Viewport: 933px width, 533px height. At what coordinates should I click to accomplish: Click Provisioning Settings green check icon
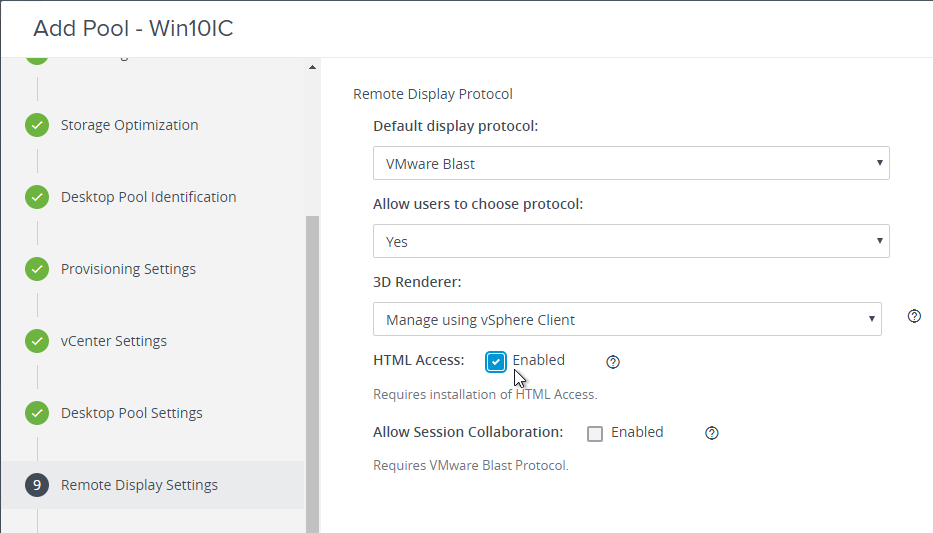pyautogui.click(x=37, y=269)
